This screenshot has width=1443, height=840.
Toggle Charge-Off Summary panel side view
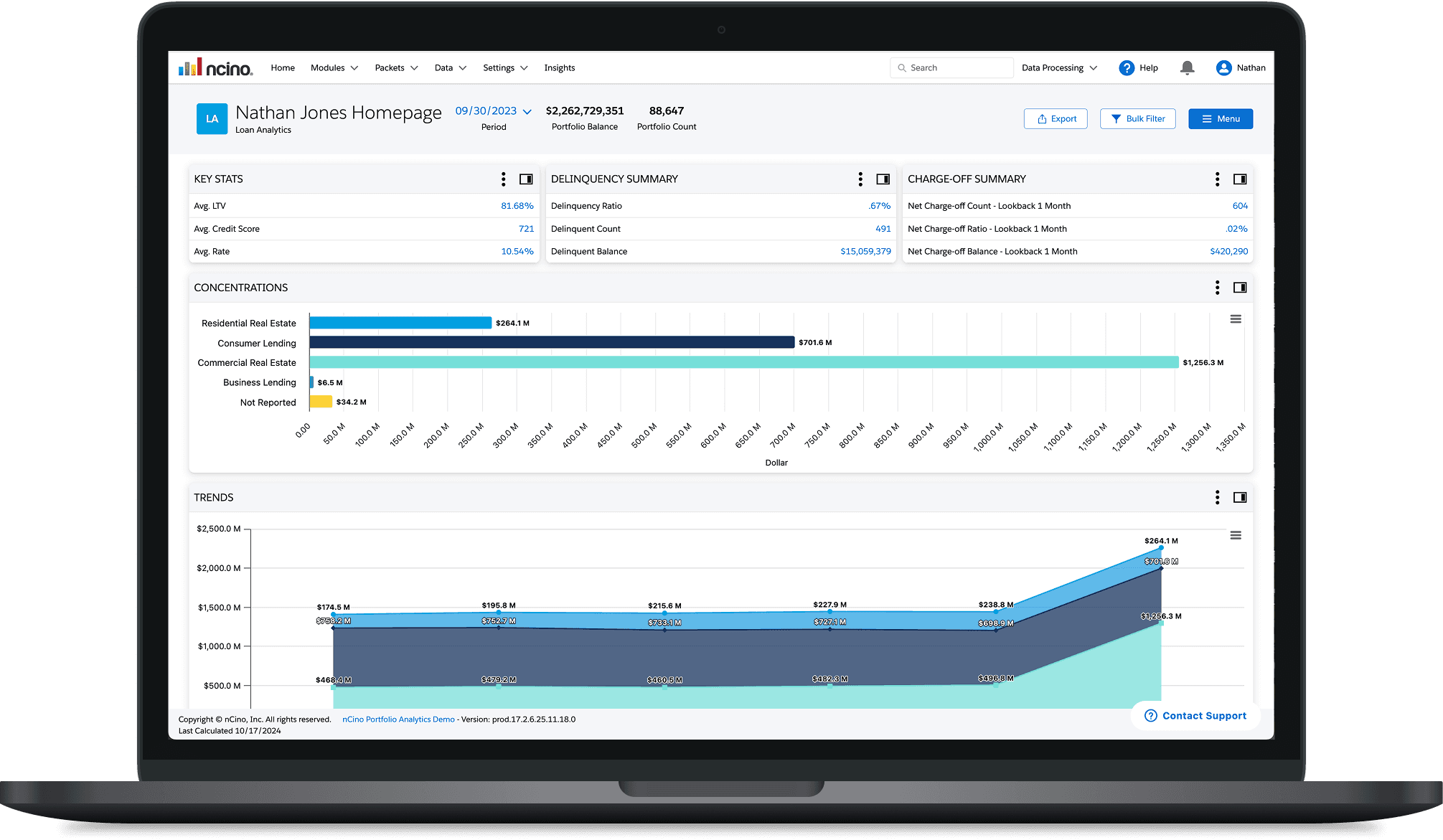tap(1240, 179)
